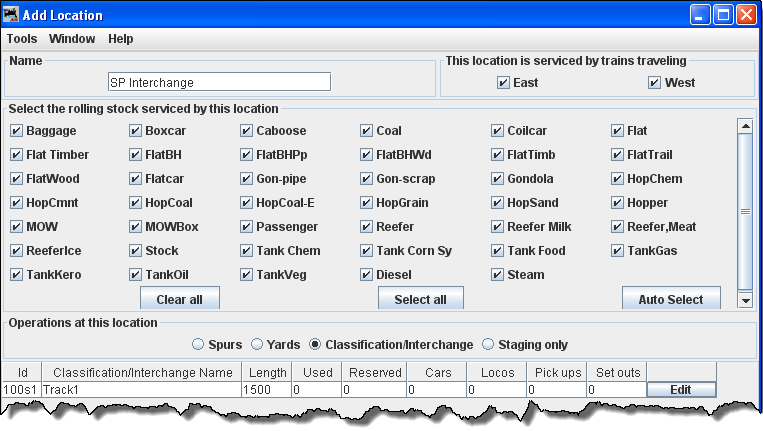Disable the Caboose checkbox

pyautogui.click(x=247, y=131)
